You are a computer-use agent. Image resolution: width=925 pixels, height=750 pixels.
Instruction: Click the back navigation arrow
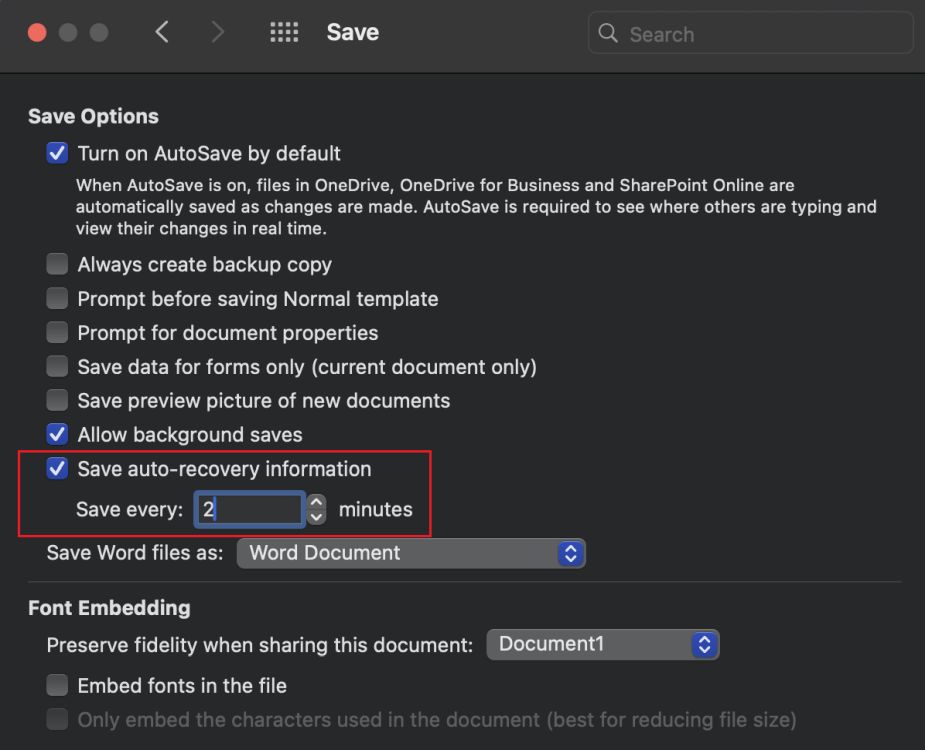pos(163,32)
